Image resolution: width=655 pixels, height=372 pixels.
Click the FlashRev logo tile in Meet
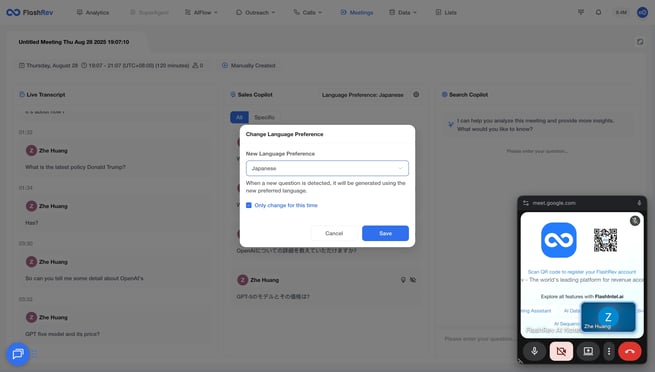559,240
